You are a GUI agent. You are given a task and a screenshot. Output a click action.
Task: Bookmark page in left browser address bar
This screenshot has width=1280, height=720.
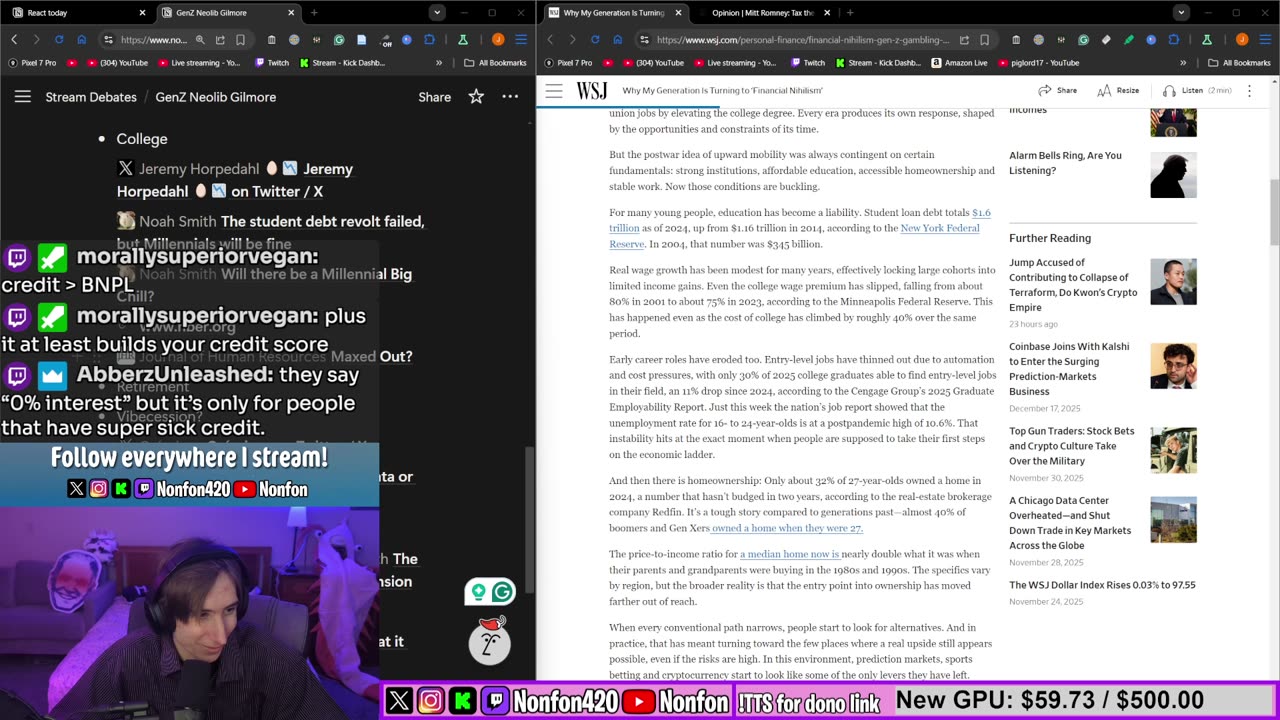240,40
